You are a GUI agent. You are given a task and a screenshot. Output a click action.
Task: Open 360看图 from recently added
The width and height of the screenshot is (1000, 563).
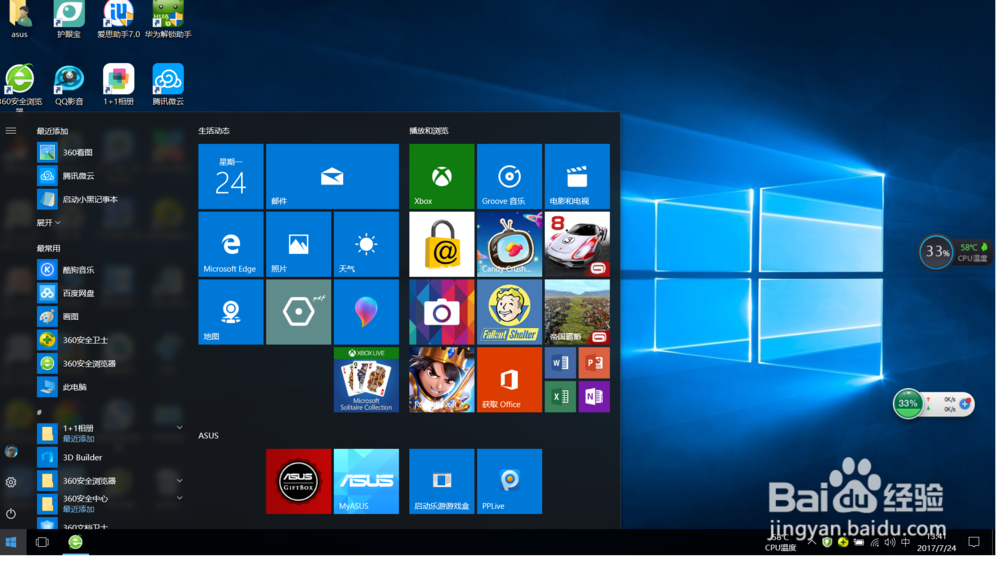[112, 153]
